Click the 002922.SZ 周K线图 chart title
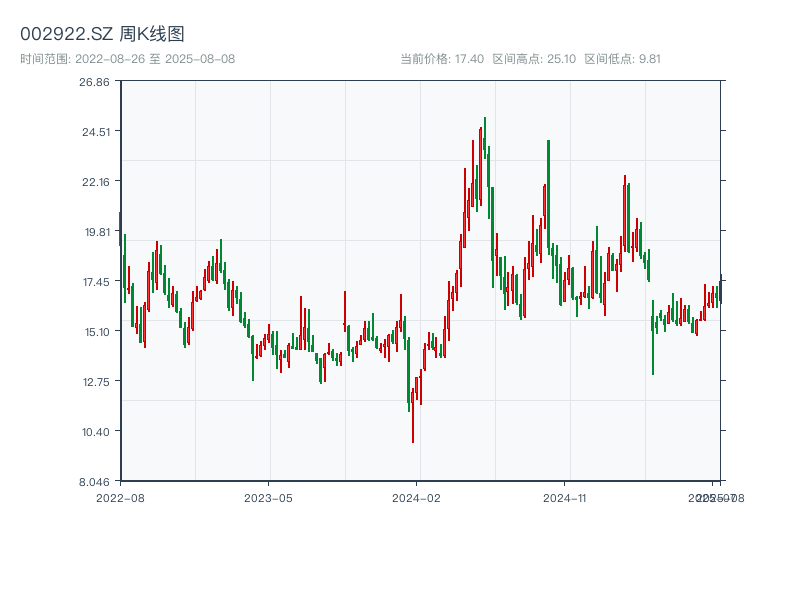This screenshot has width=800, height=600. click(102, 34)
